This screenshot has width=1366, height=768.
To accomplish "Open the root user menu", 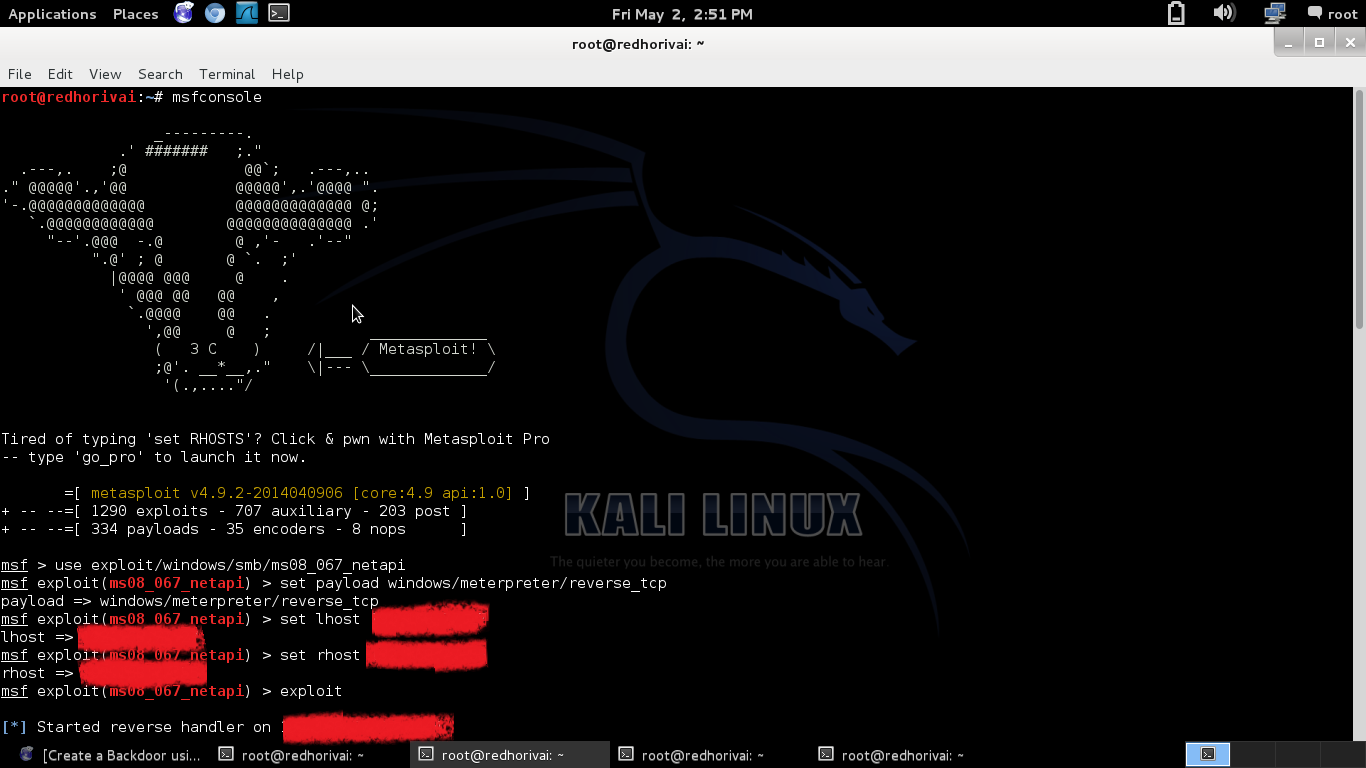I will 1333,14.
